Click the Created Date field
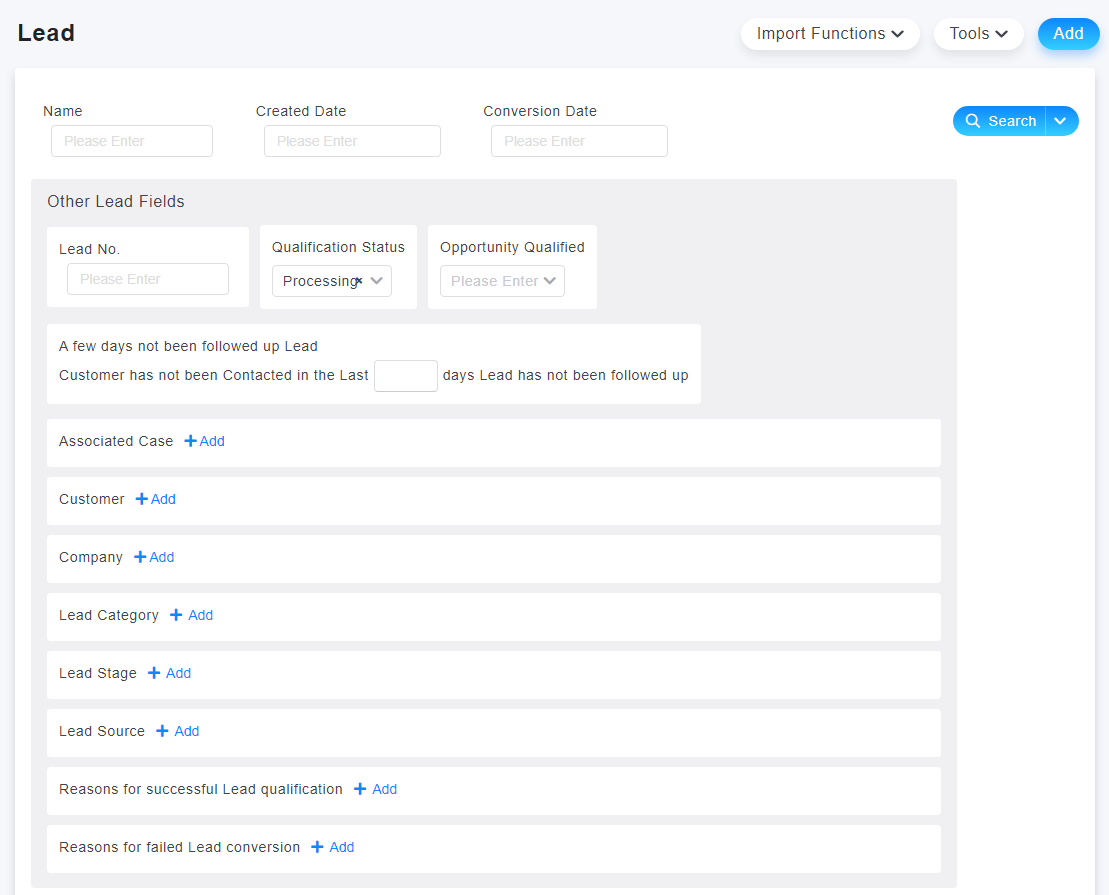Image resolution: width=1109 pixels, height=895 pixels. click(352, 141)
